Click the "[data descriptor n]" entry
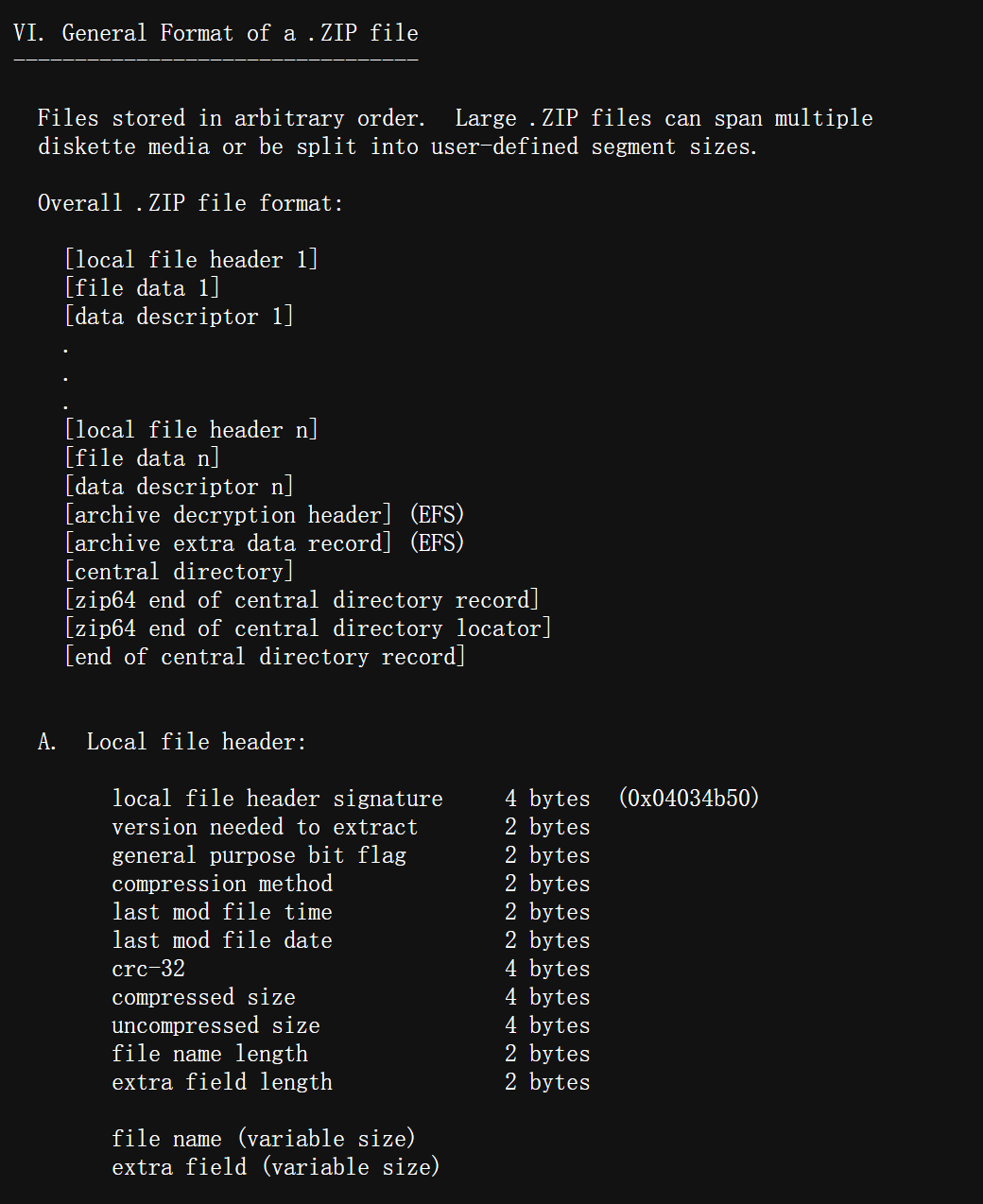Image resolution: width=983 pixels, height=1204 pixels. pyautogui.click(x=179, y=487)
